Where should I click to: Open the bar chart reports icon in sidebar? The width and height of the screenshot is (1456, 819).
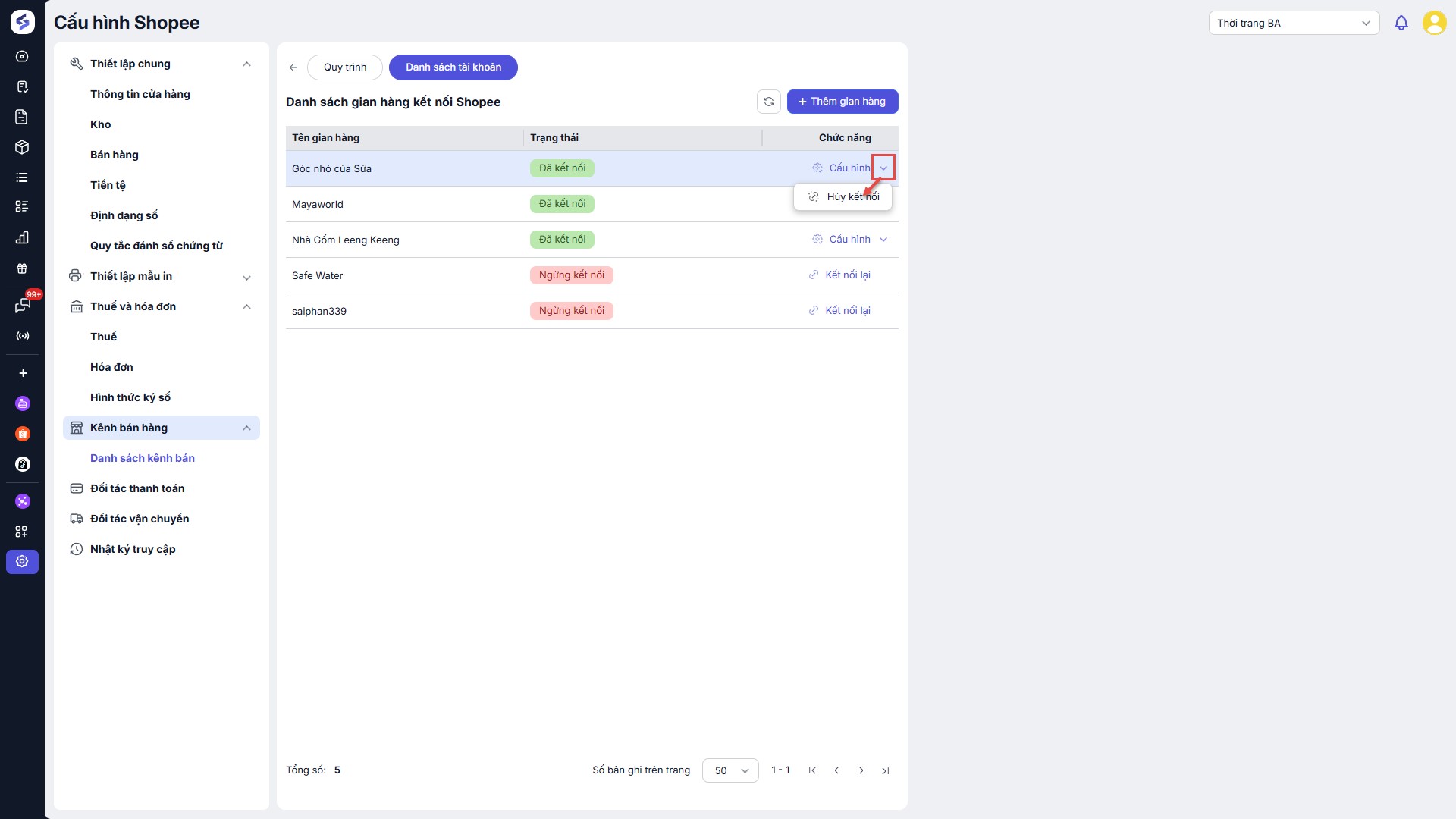pos(23,237)
